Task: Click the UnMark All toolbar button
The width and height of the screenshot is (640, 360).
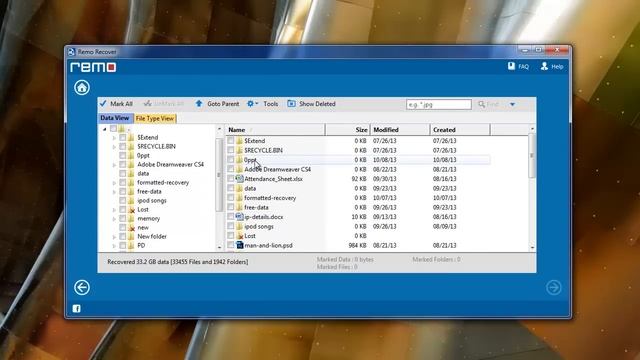Action: coord(164,104)
